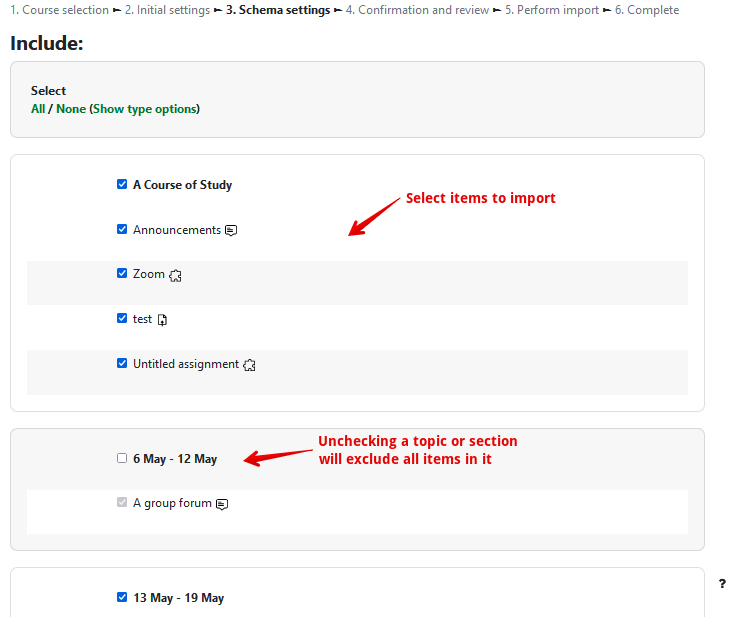
Task: Uncheck the Zoom activity checkbox
Action: point(122,273)
